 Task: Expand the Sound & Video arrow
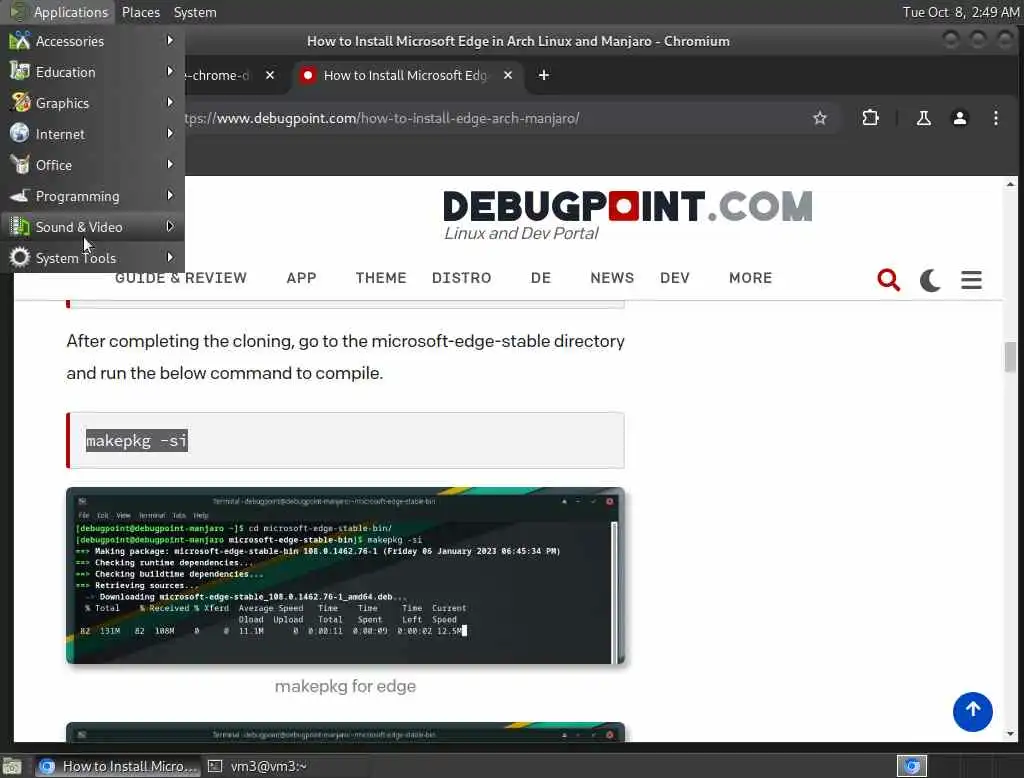(170, 227)
